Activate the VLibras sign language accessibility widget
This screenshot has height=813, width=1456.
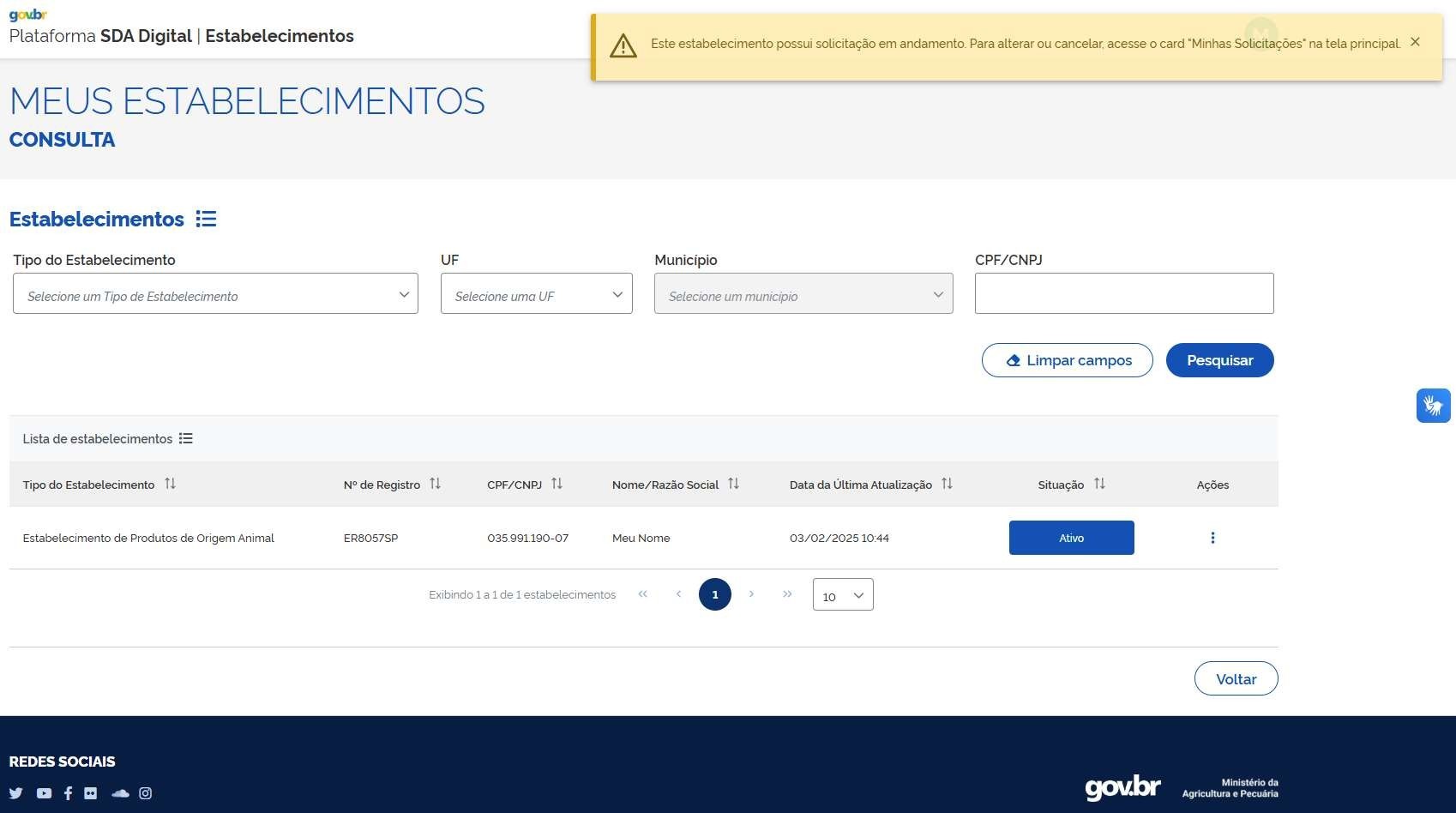click(1433, 406)
